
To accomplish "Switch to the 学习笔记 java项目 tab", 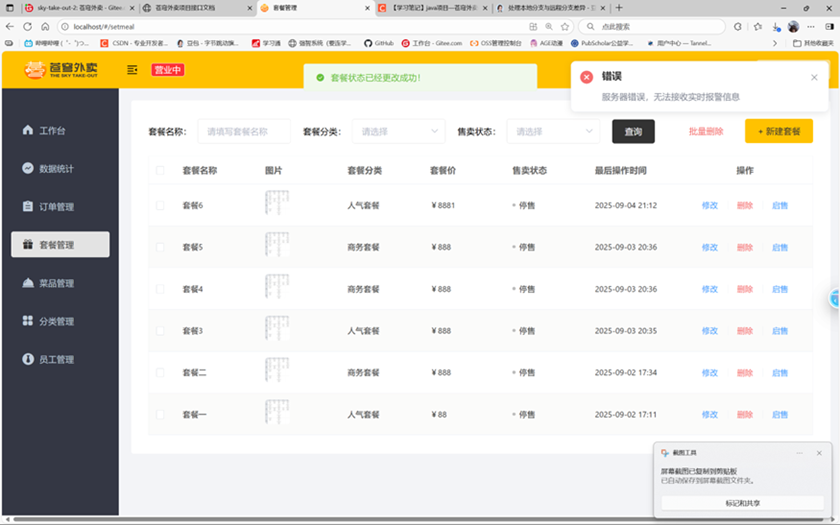I will tap(433, 8).
